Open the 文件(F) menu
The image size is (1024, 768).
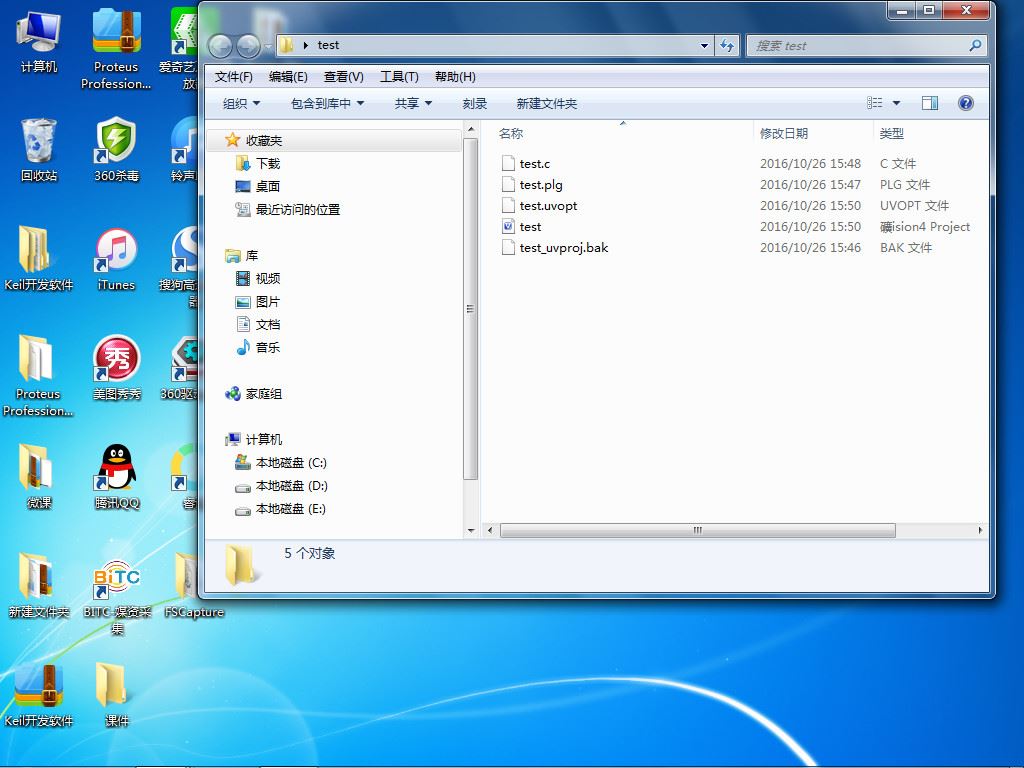tap(234, 76)
